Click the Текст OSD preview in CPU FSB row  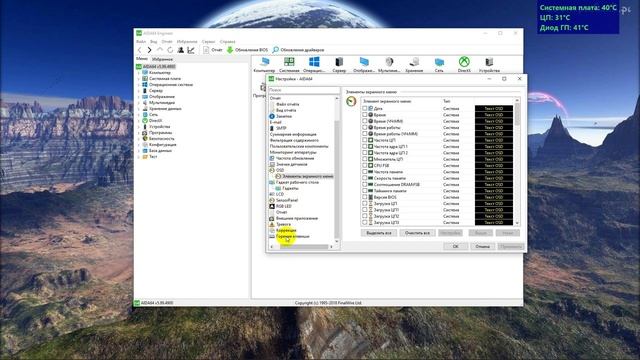pyautogui.click(x=494, y=165)
